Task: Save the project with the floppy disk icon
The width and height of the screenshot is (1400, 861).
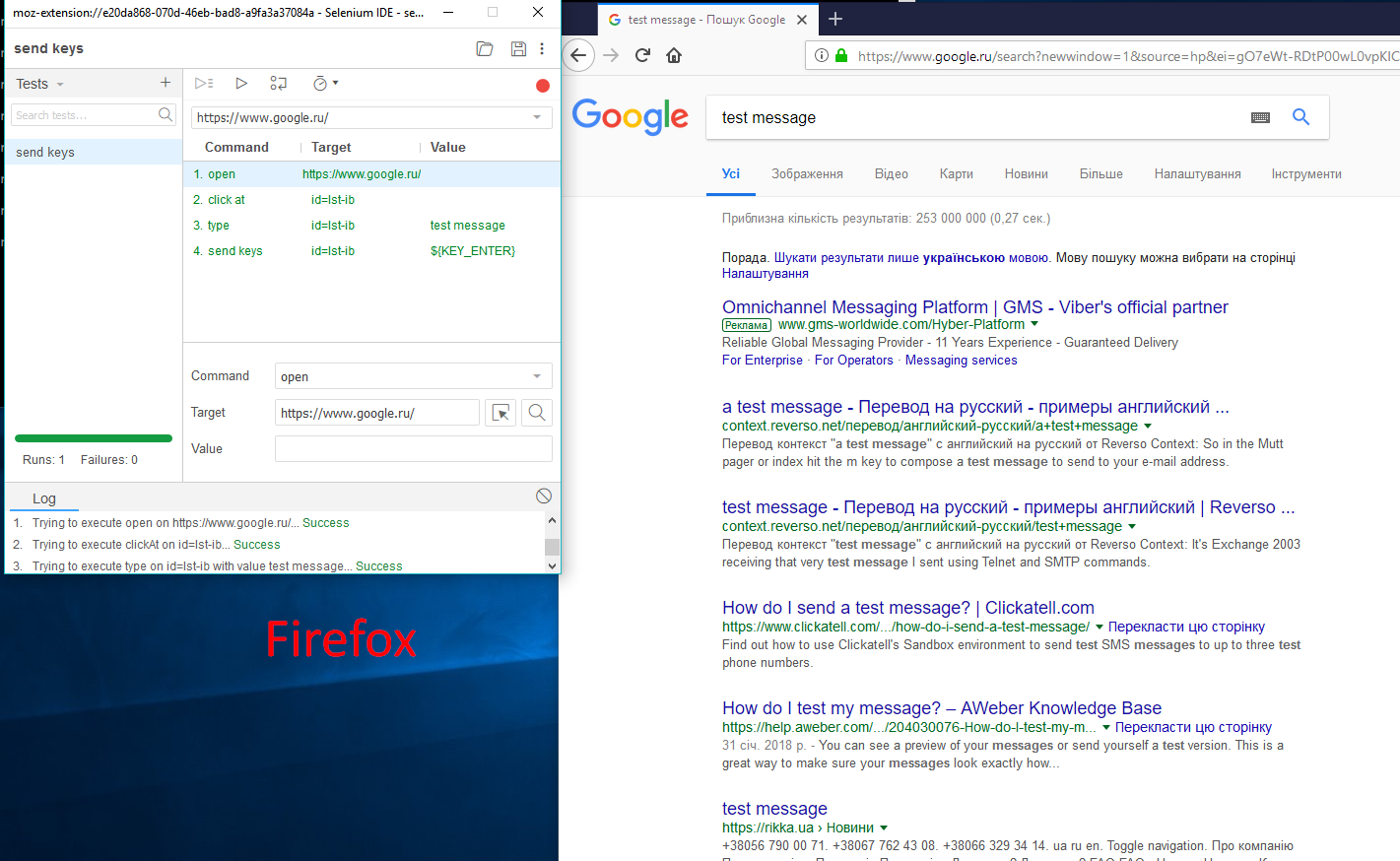Action: pos(518,47)
